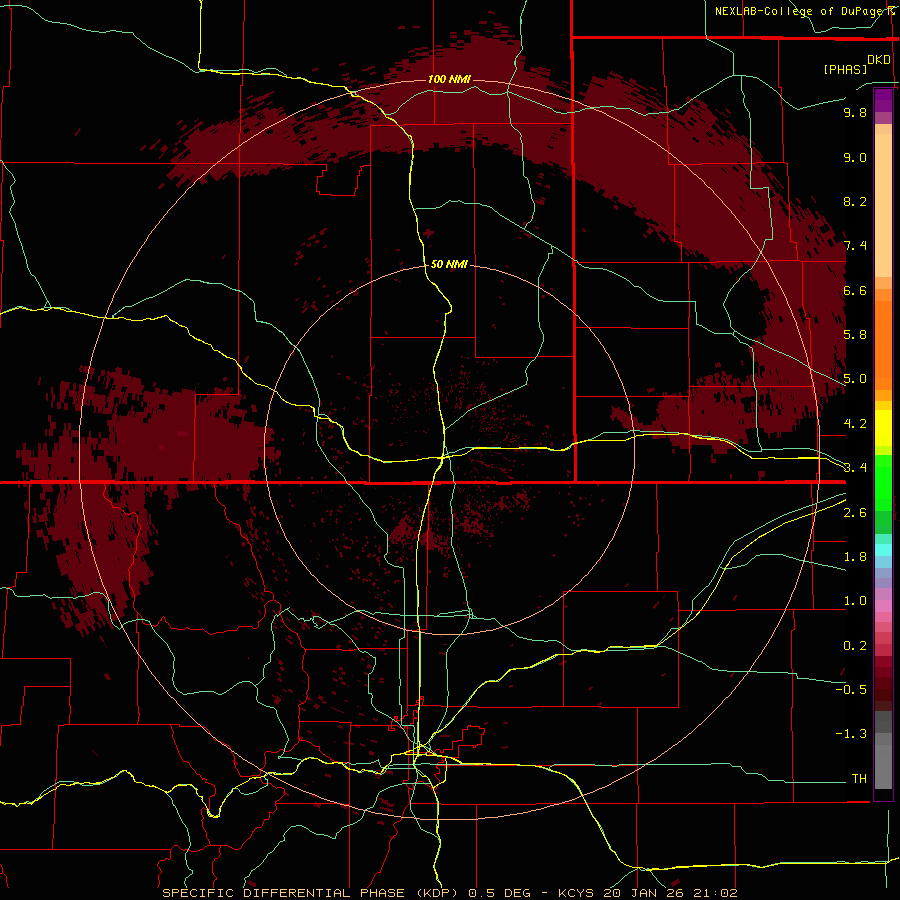Viewport: 900px width, 900px height.
Task: Click the 6.6 scale label
Action: pos(855,290)
